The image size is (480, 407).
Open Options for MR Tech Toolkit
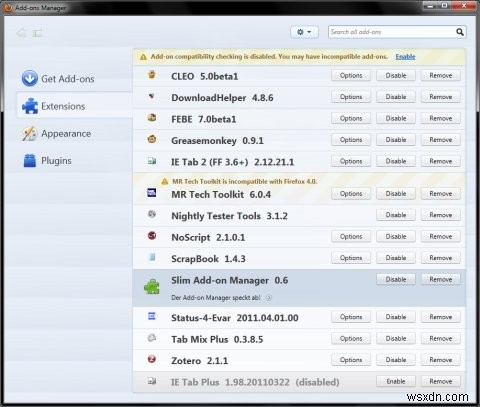[x=351, y=193]
